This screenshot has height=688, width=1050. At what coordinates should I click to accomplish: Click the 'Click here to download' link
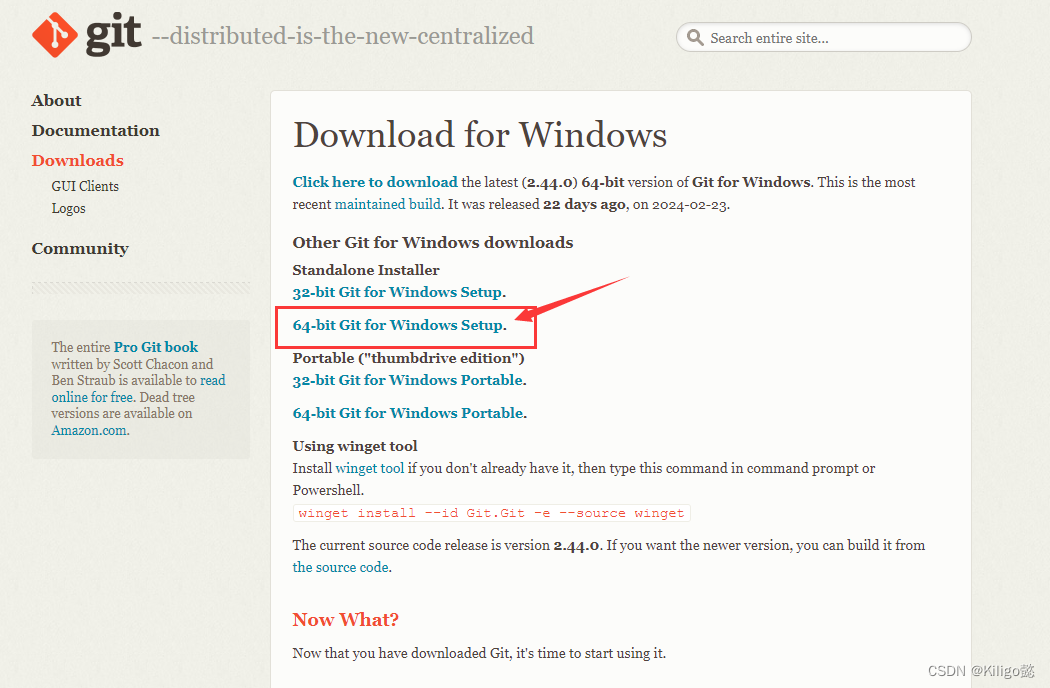[x=375, y=182]
